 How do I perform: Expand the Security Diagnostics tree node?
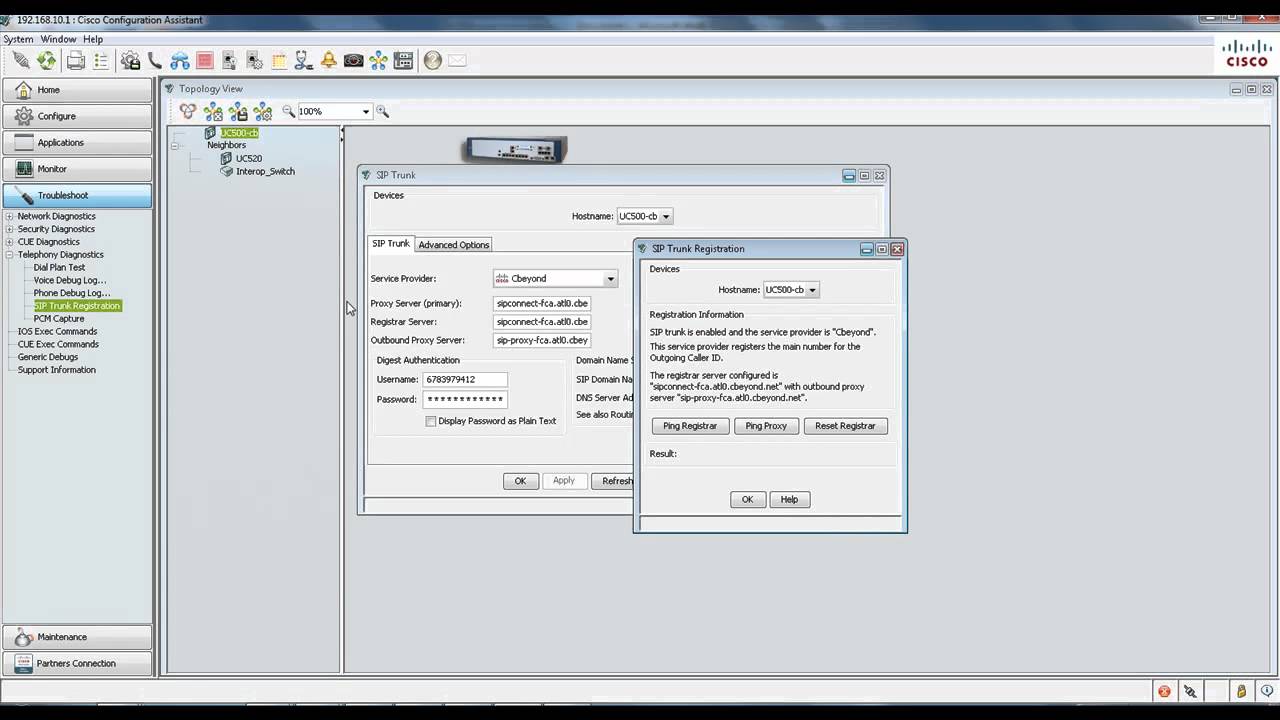(x=10, y=229)
